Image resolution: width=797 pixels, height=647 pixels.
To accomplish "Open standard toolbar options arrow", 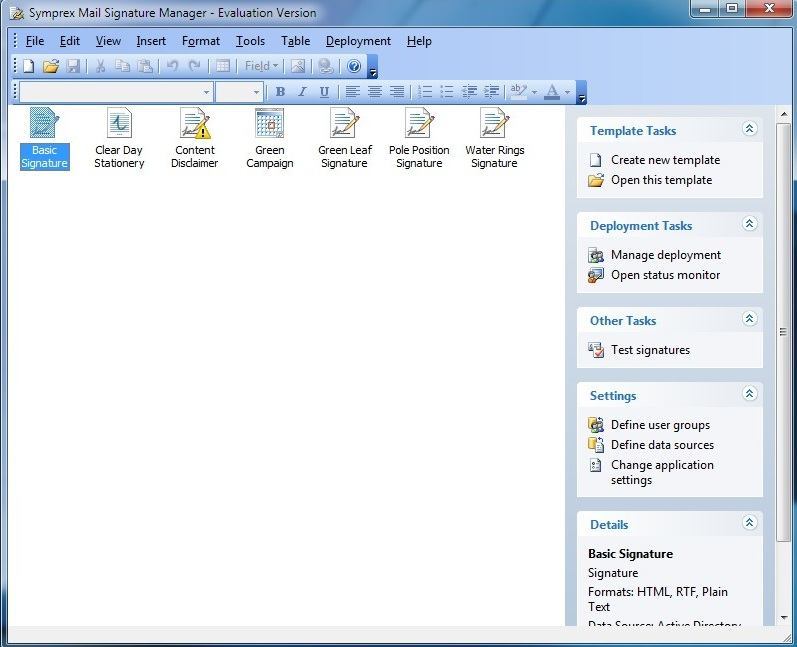I will [373, 67].
